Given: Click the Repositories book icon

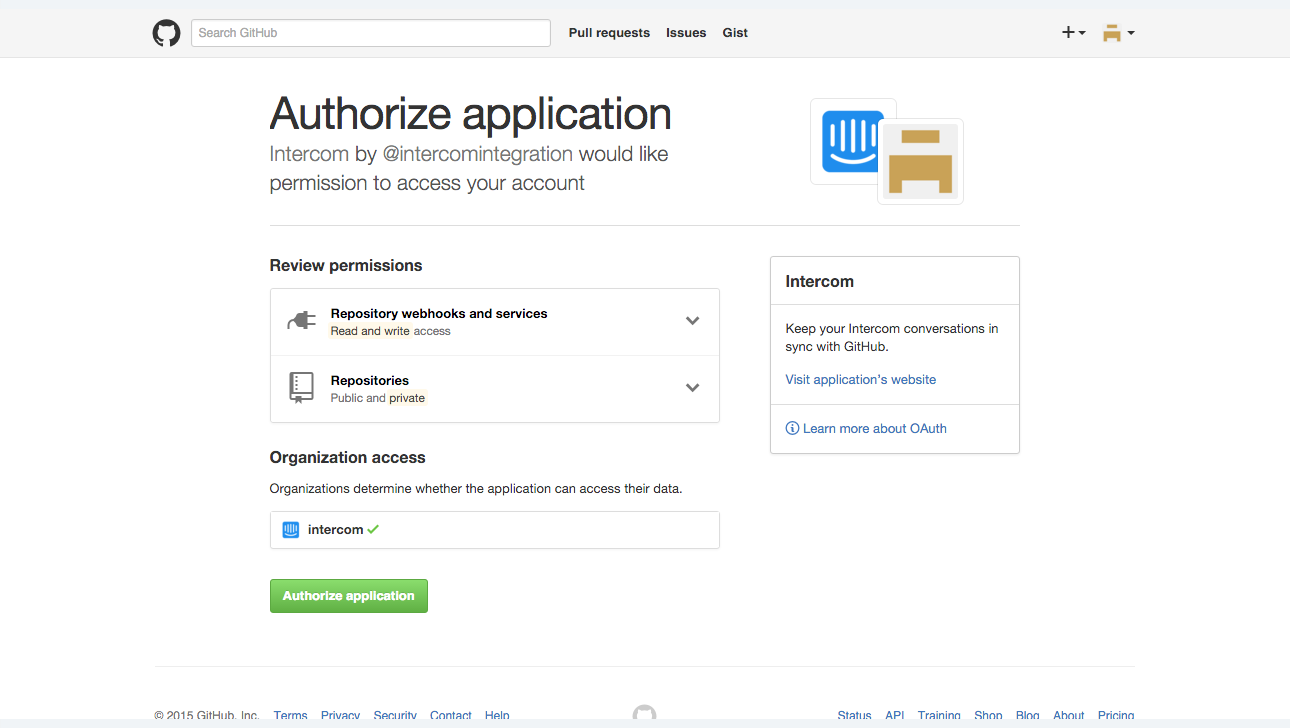Looking at the screenshot, I should 301,387.
